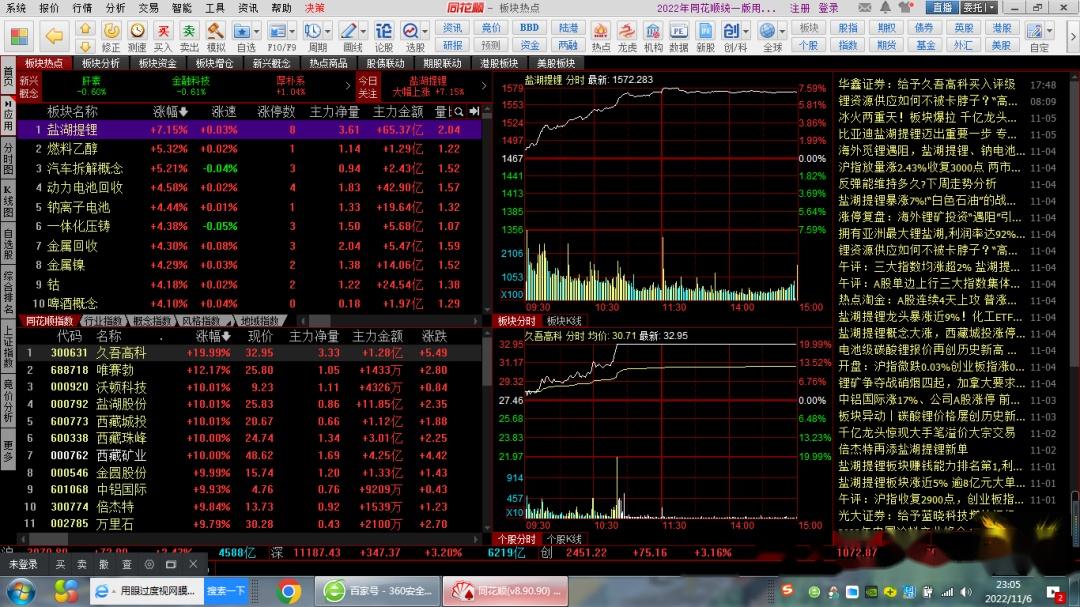Expand the 选股 dropdown arrow
The width and height of the screenshot is (1080, 607).
coord(425,31)
